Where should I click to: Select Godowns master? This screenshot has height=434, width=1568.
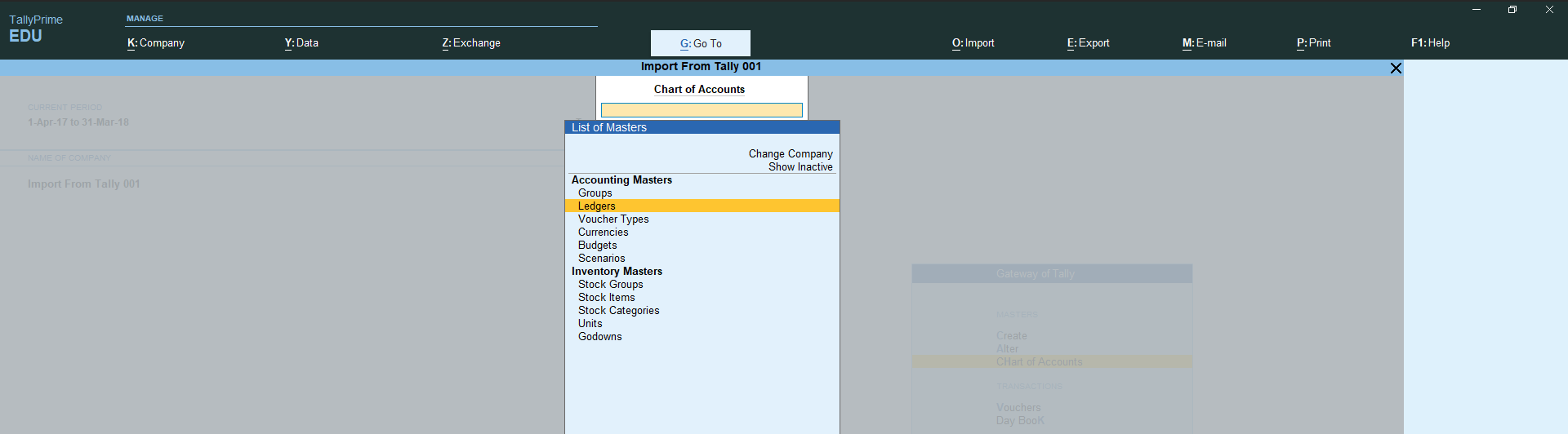click(600, 337)
